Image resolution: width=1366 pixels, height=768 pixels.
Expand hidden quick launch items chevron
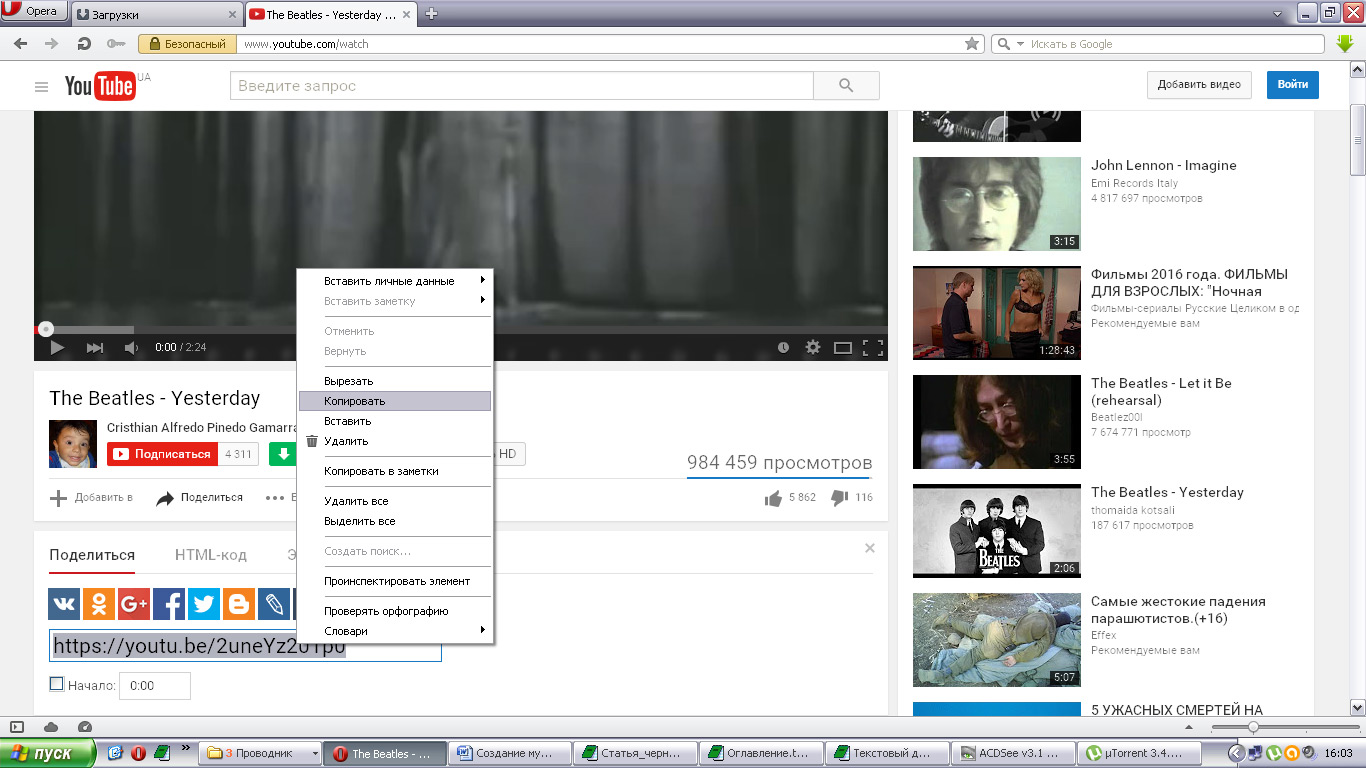[186, 748]
